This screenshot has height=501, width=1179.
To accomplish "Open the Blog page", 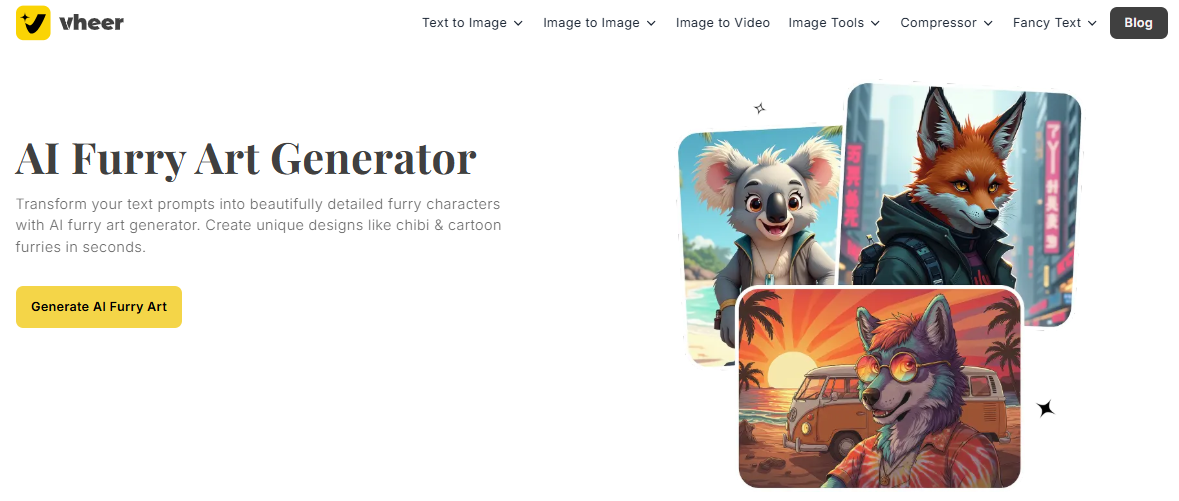I will pyautogui.click(x=1138, y=23).
